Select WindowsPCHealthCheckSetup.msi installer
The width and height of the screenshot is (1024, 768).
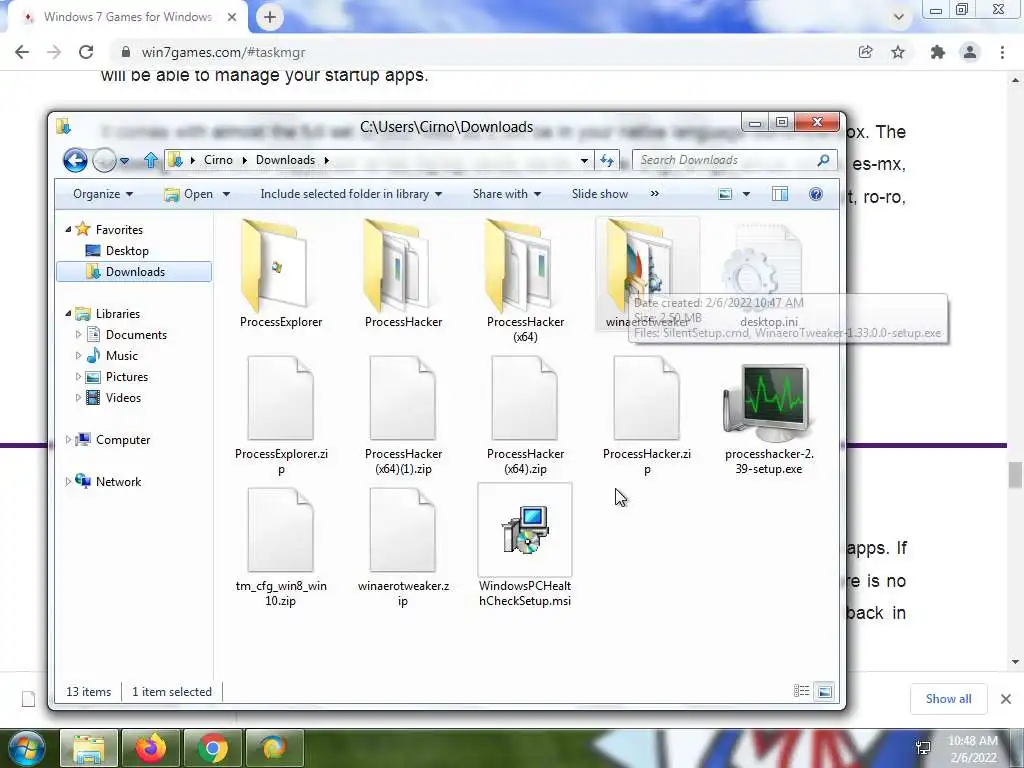tap(525, 546)
